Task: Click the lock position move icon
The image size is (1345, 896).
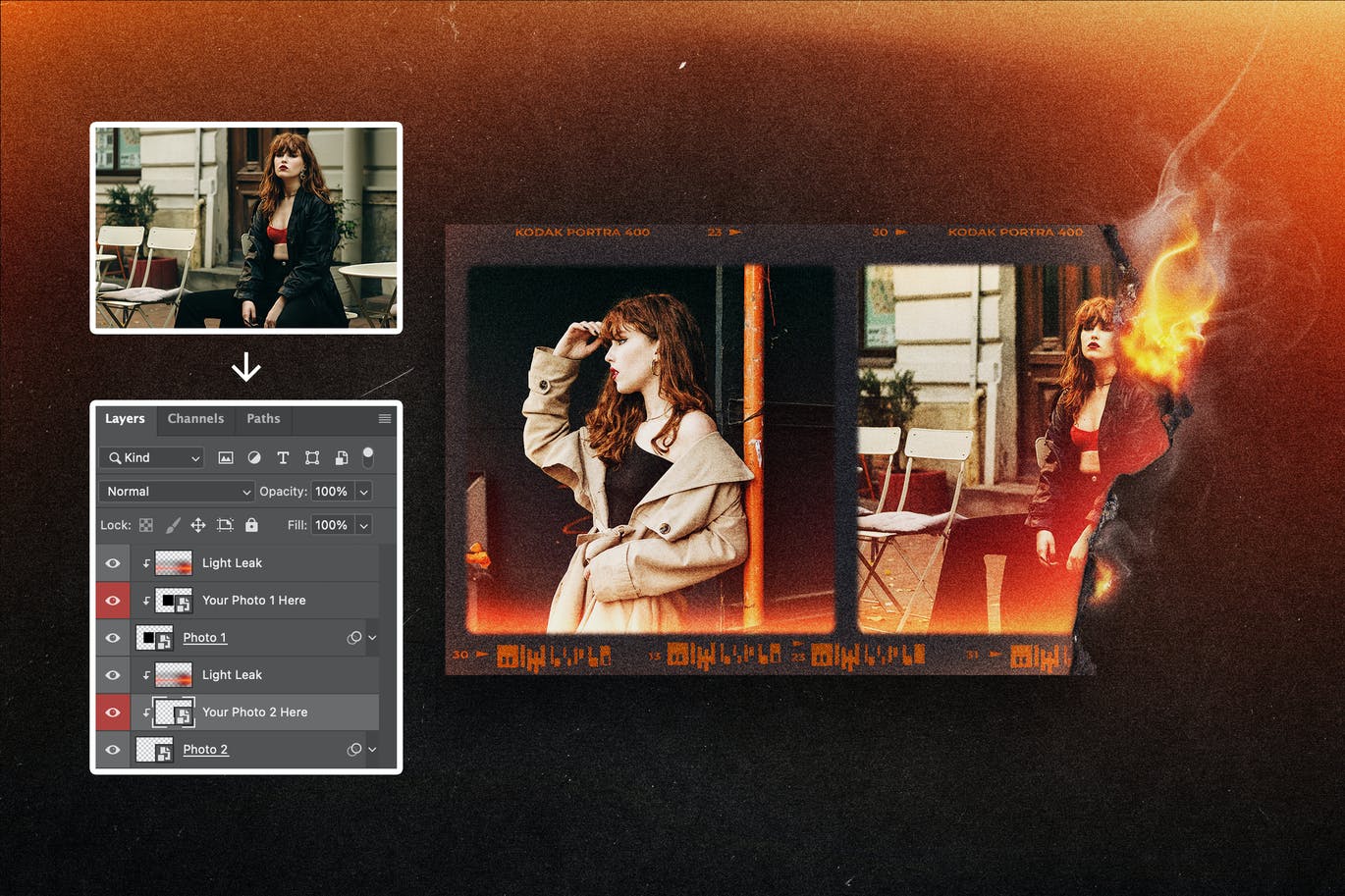Action: [x=198, y=525]
